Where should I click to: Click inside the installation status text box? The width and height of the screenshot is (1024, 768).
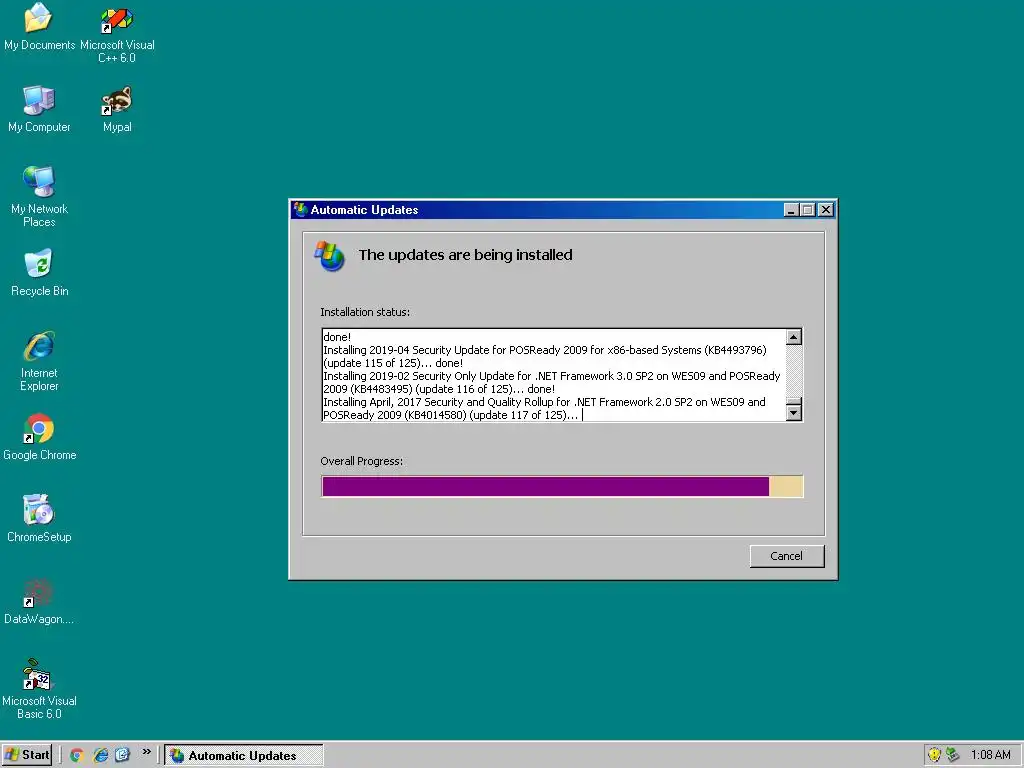coord(554,376)
